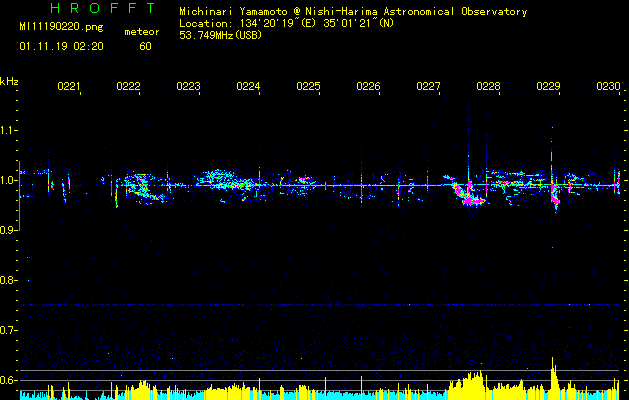
Task: Click the 1.1 frequency axis label
Action: coord(8,130)
